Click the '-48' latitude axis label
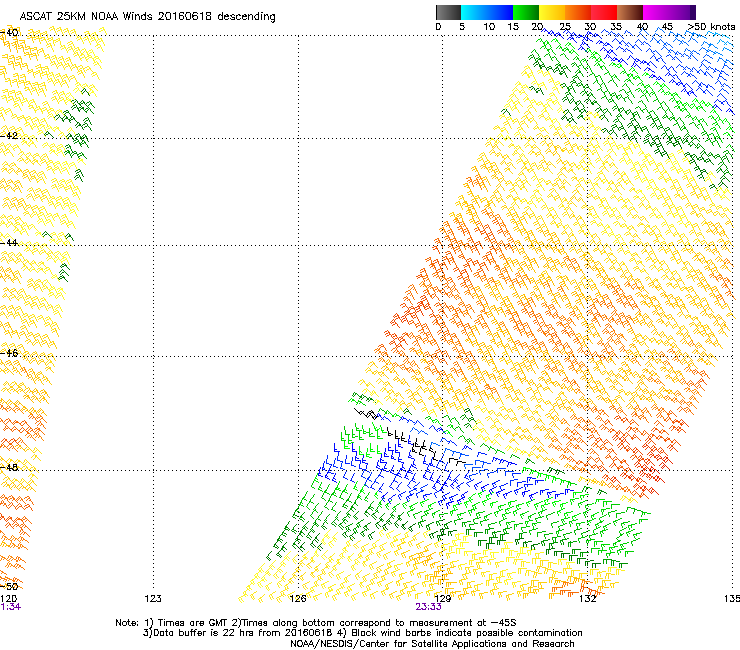740x650 pixels. (x=9, y=467)
